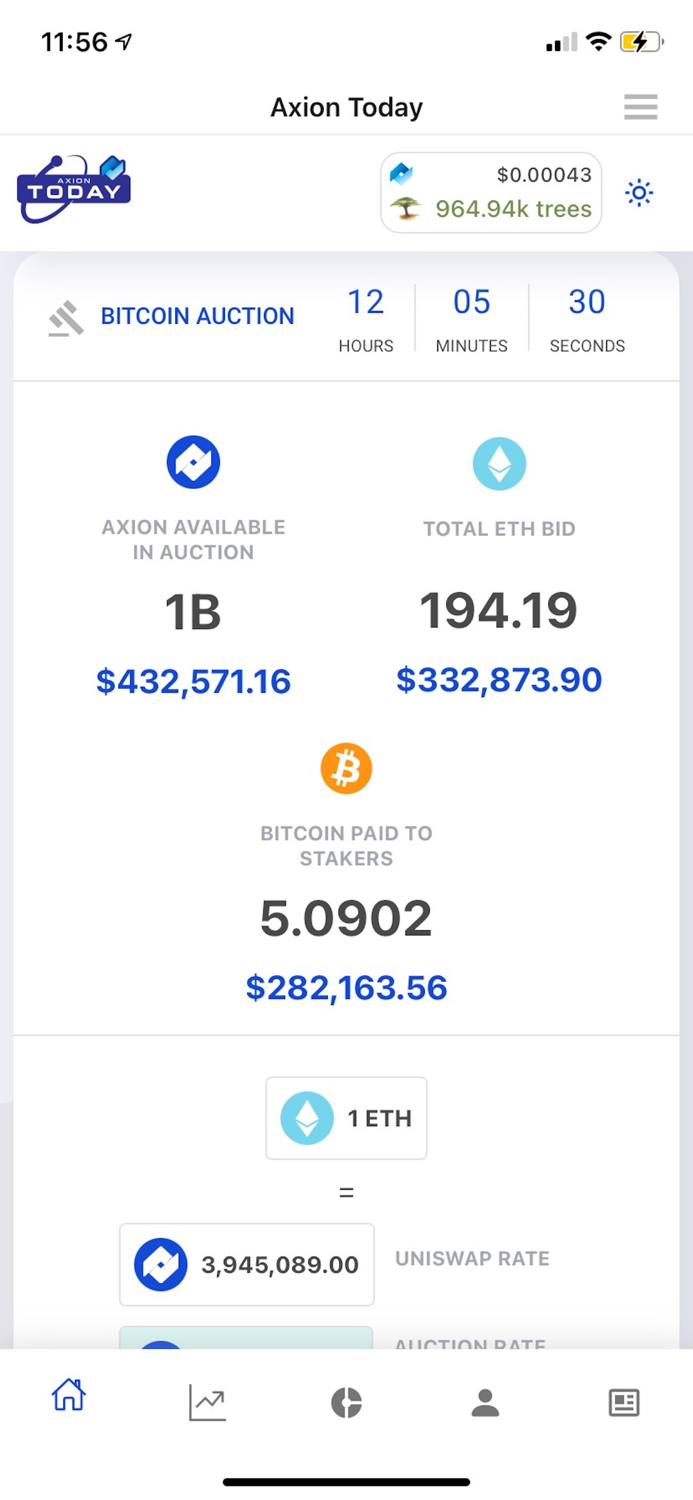Click the Axion Today logo
Screen dimensions: 693x1500
(x=72, y=188)
